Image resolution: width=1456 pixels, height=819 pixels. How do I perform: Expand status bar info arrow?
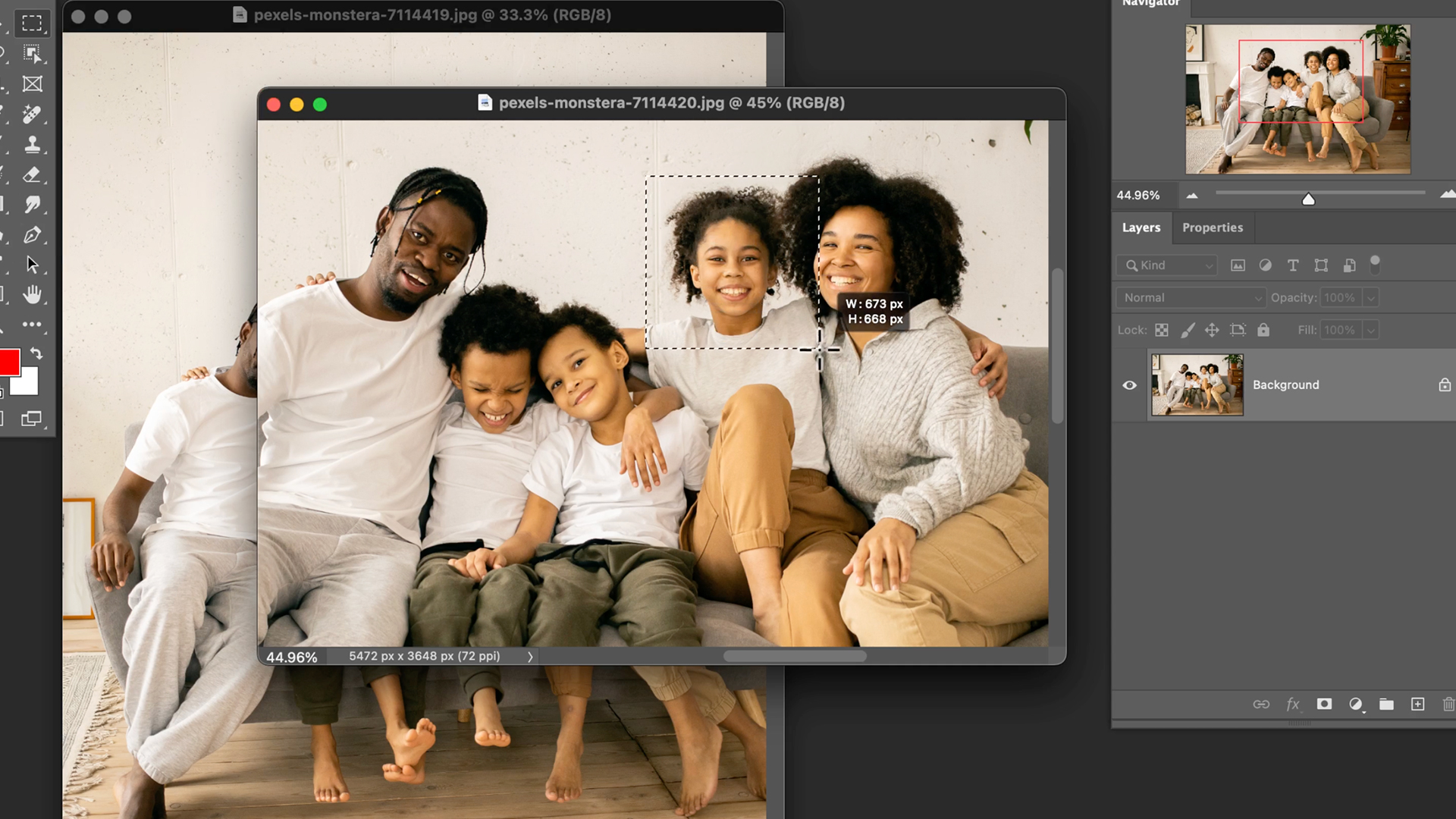click(530, 657)
